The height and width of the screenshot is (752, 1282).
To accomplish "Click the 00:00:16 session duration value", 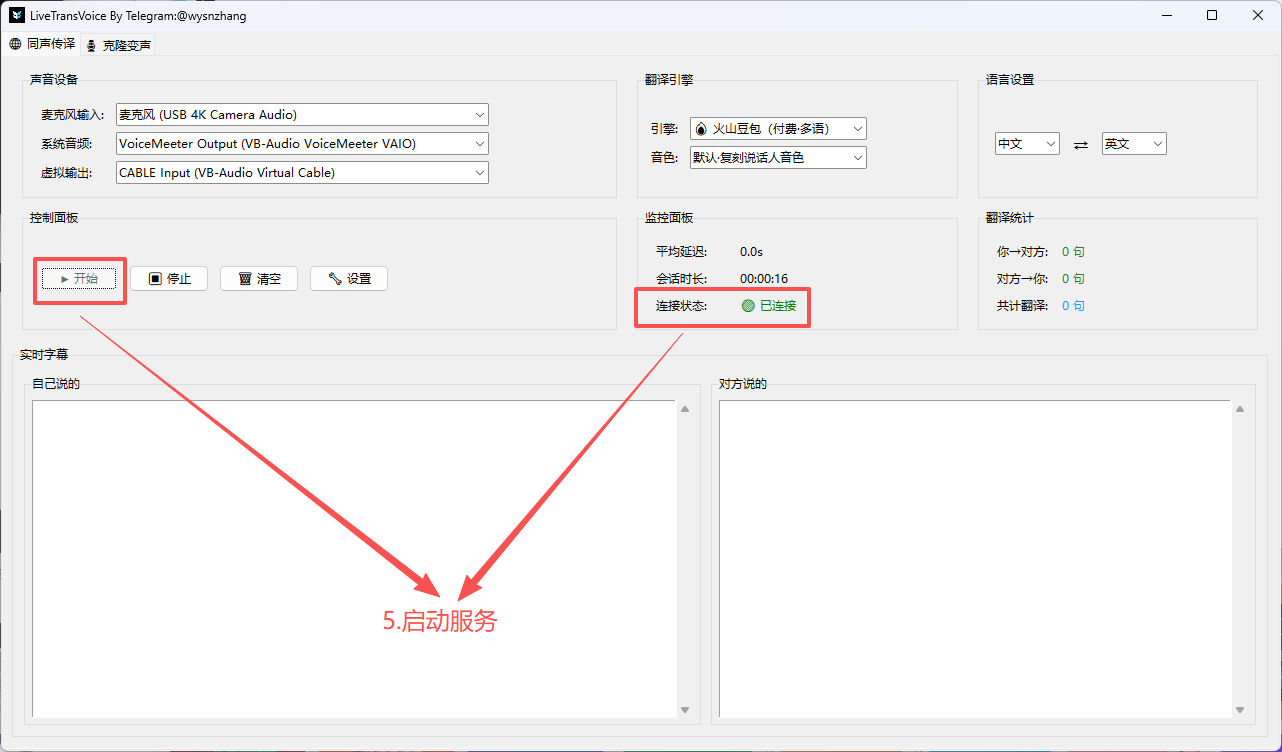I will 764,279.
